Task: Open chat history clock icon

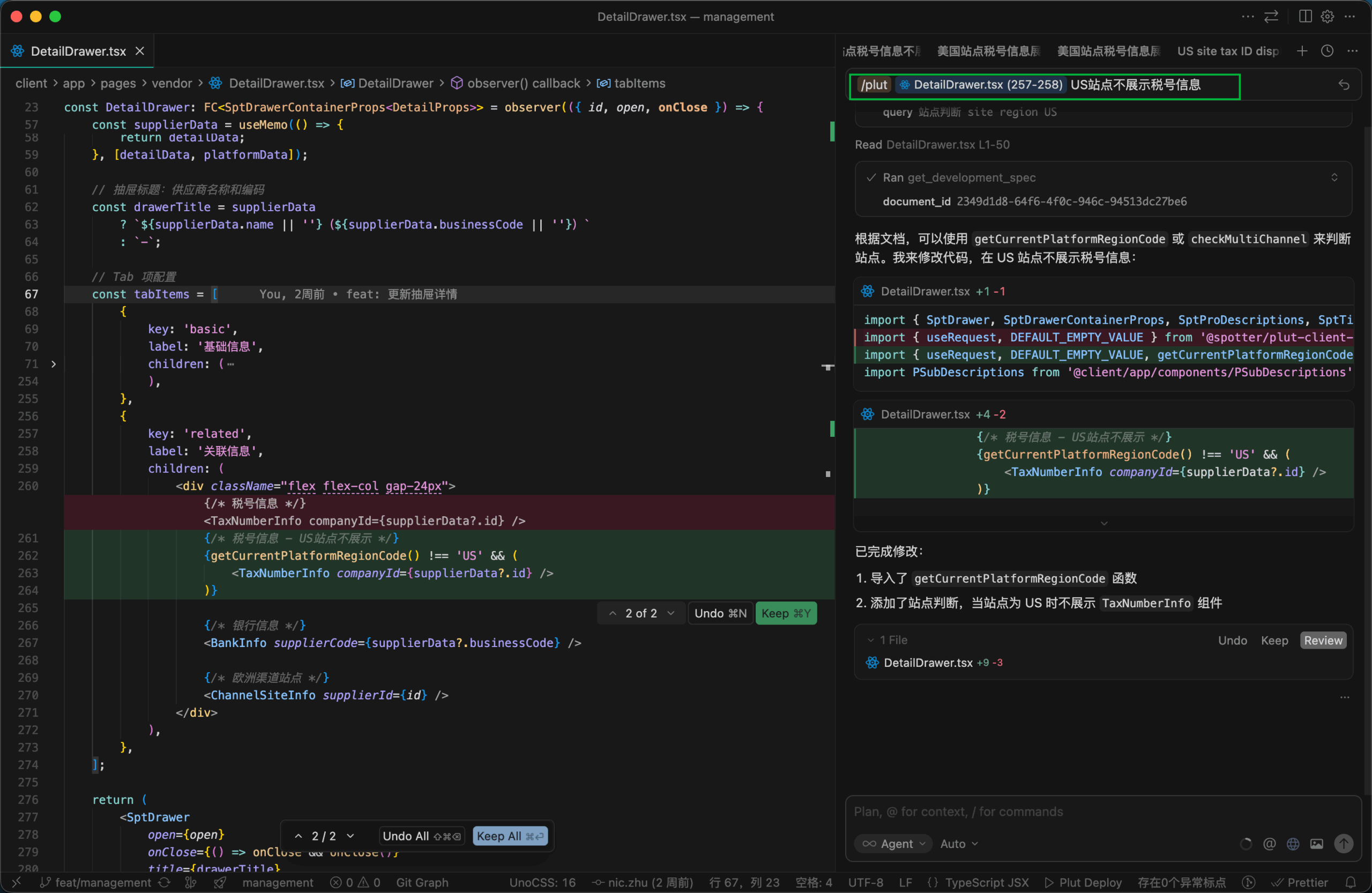Action: (x=1327, y=51)
